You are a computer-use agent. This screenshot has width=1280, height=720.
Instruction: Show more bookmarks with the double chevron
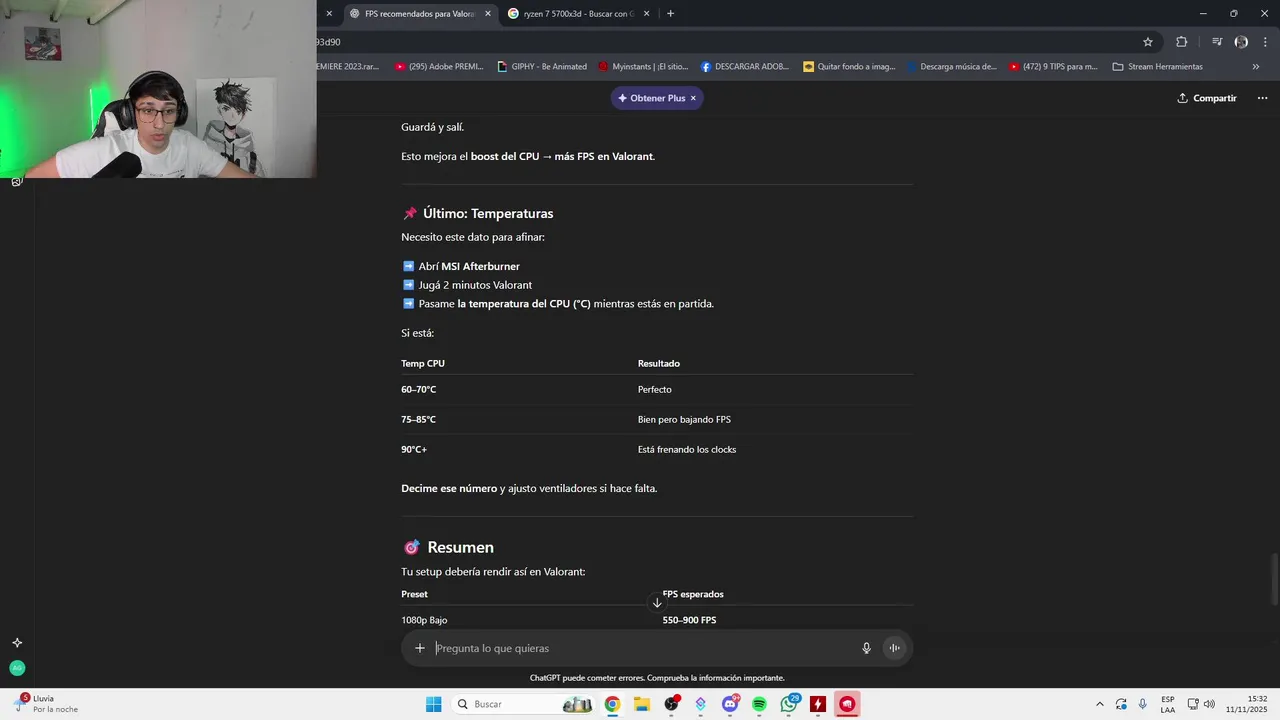click(1256, 67)
